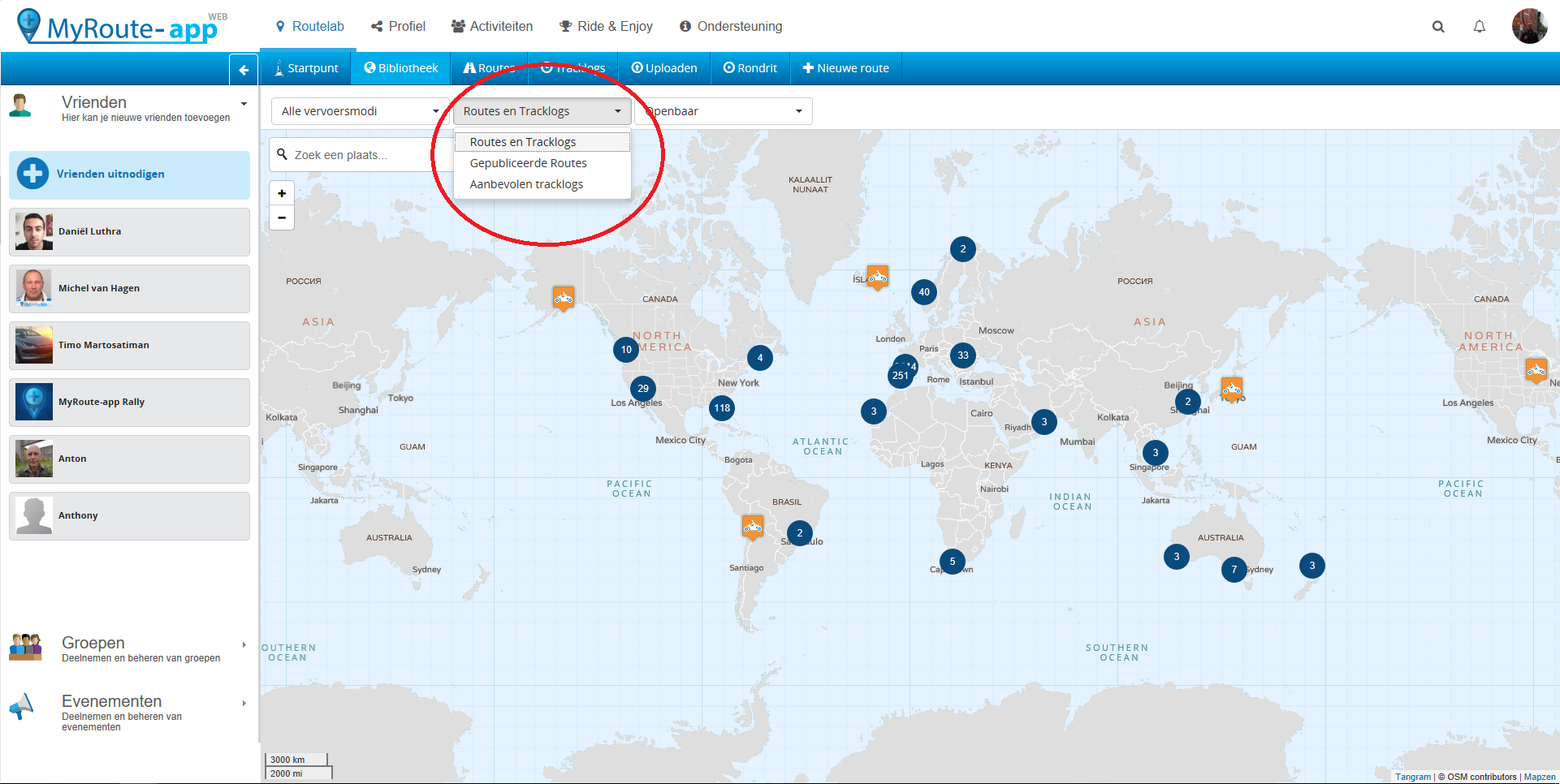
Task: Switch to Startpunt tab
Action: tap(306, 68)
